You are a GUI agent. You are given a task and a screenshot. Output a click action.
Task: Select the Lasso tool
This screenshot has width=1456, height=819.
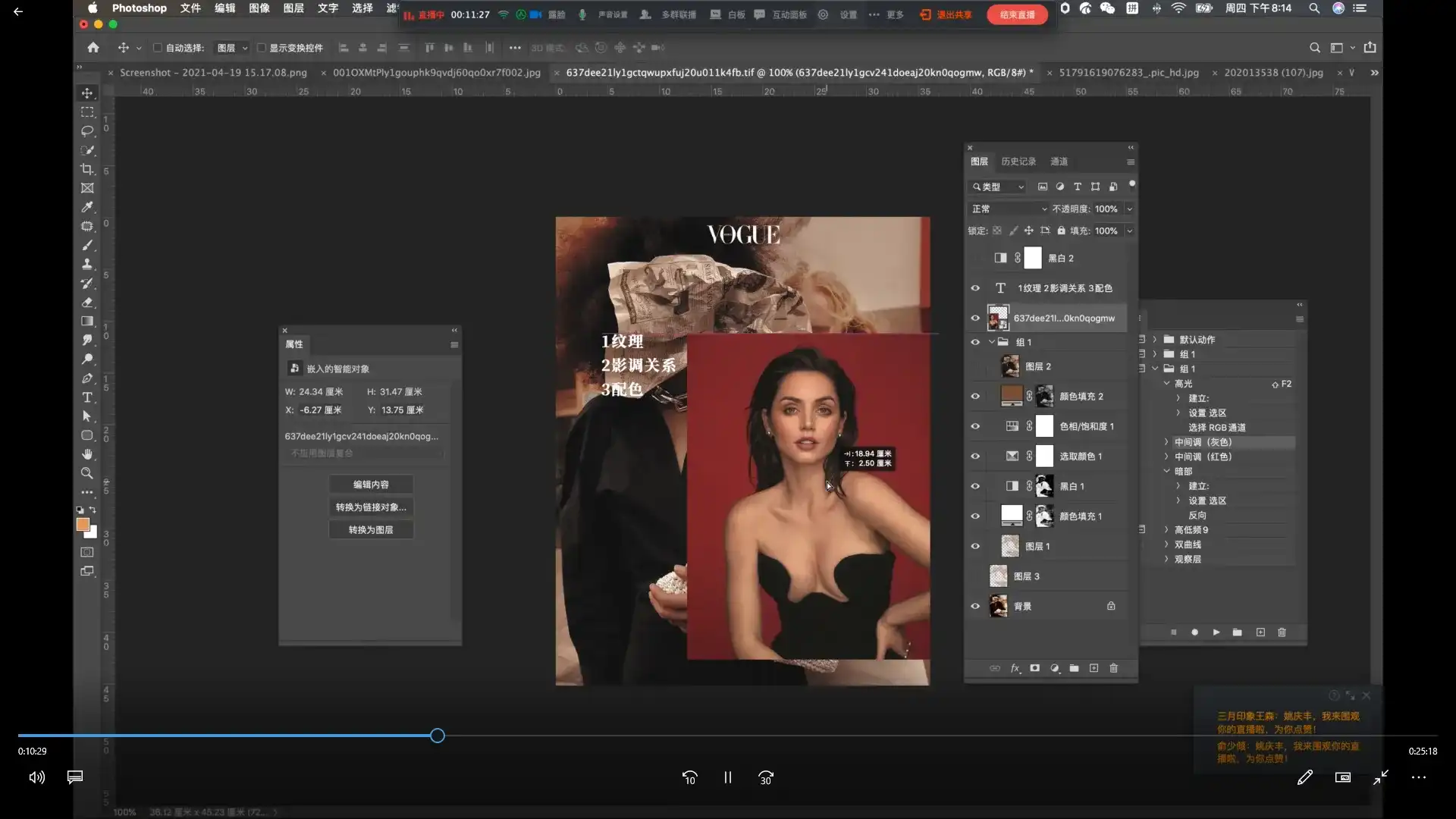click(x=87, y=131)
